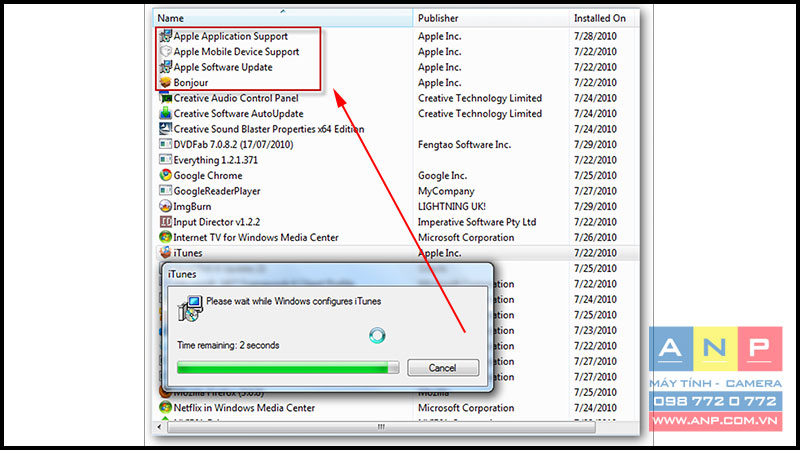Select the "Apple Mobile Device Support" entry
This screenshot has width=800, height=450.
click(236, 52)
